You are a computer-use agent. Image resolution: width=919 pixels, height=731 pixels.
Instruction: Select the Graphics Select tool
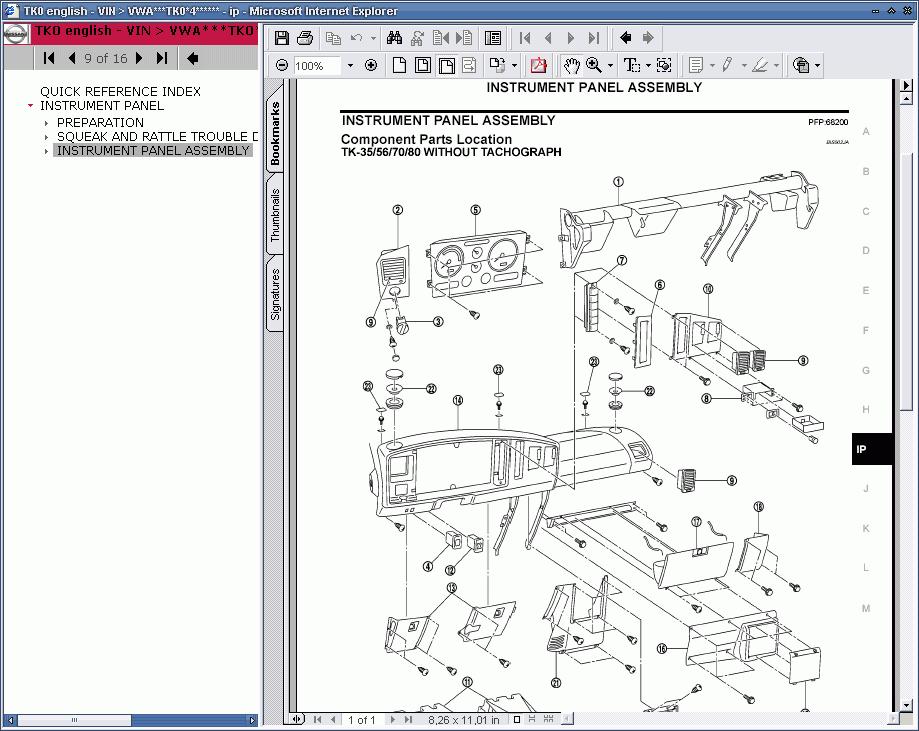pyautogui.click(x=664, y=65)
